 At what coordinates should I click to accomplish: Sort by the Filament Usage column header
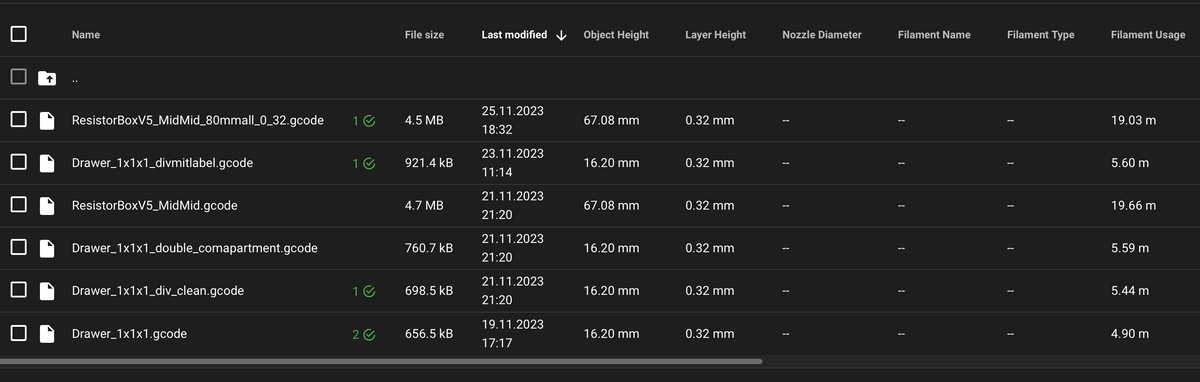point(1148,35)
